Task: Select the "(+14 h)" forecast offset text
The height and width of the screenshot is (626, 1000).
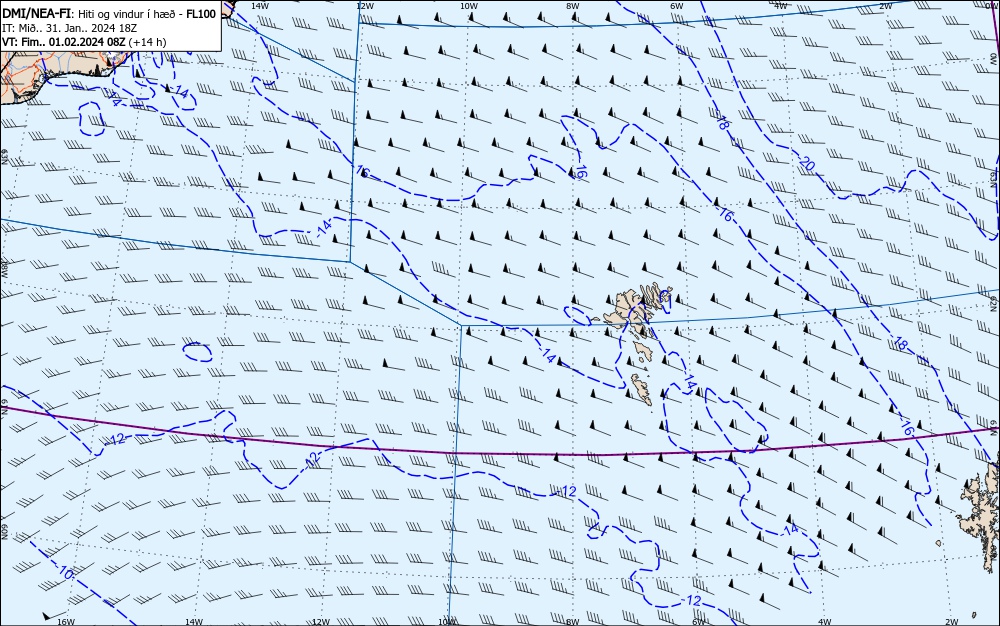Action: pos(147,42)
